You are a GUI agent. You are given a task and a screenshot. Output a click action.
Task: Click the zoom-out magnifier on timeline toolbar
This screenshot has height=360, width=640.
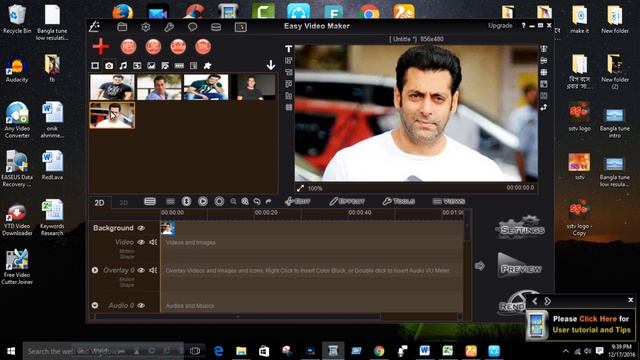(x=233, y=201)
